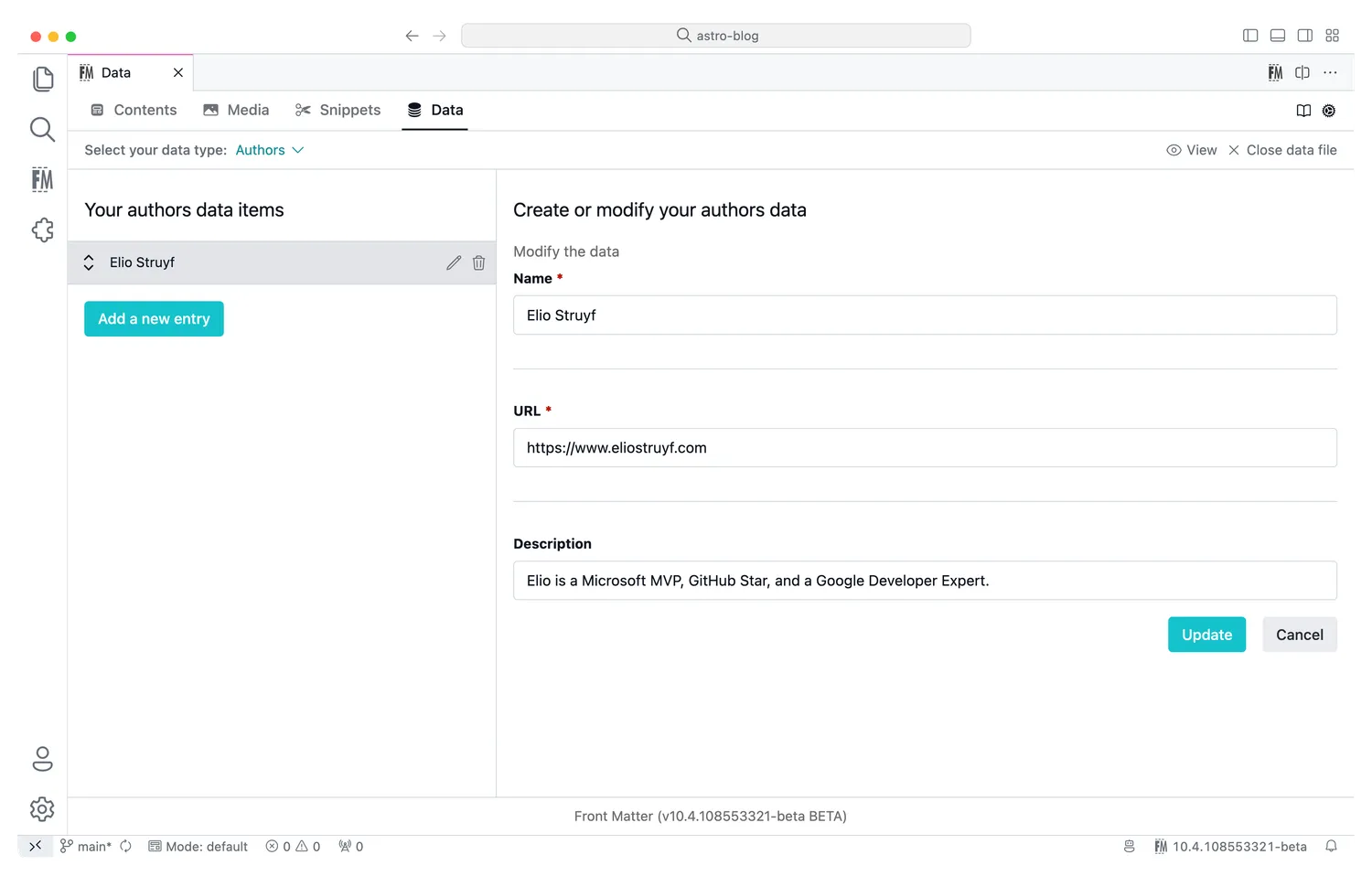The width and height of the screenshot is (1372, 876).
Task: Click the Cancel button
Action: 1300,635
